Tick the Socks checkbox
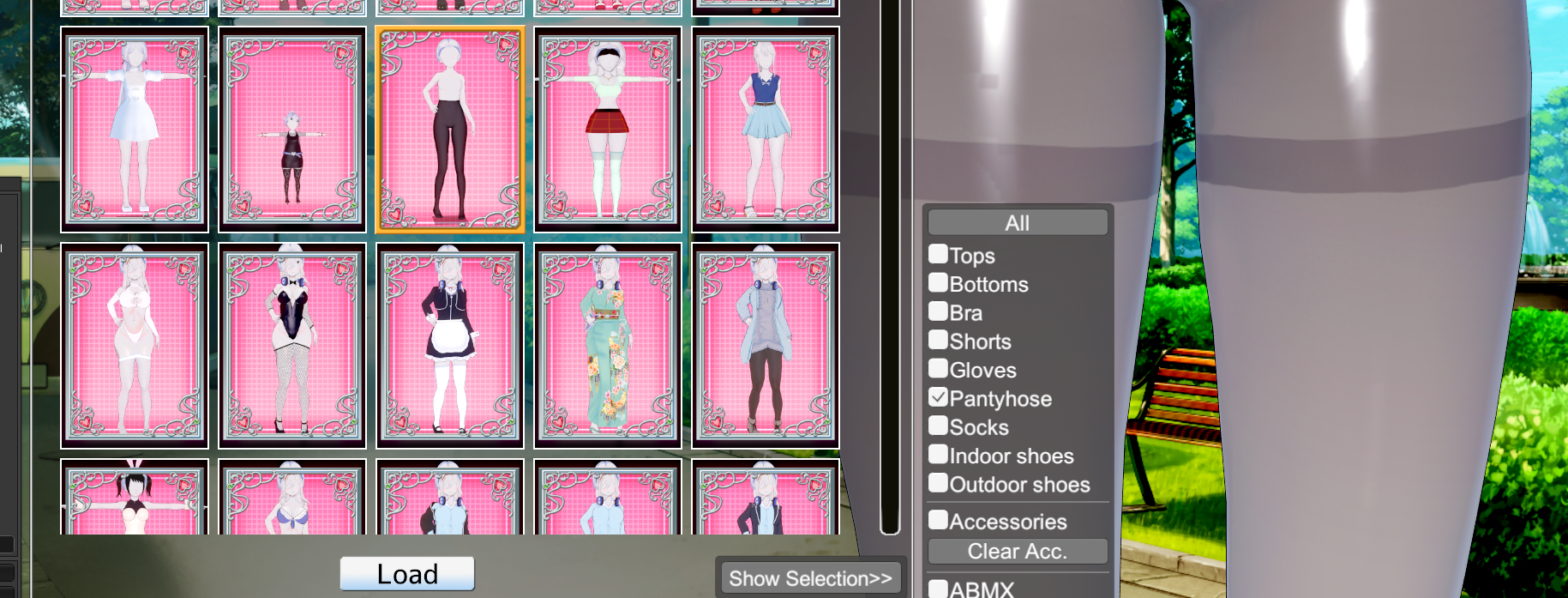 (938, 426)
